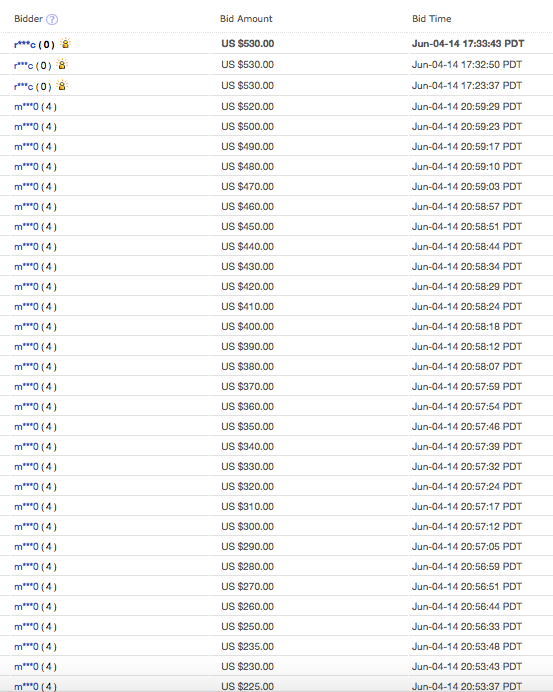Select the US $440.00 bid amount

click(248, 247)
